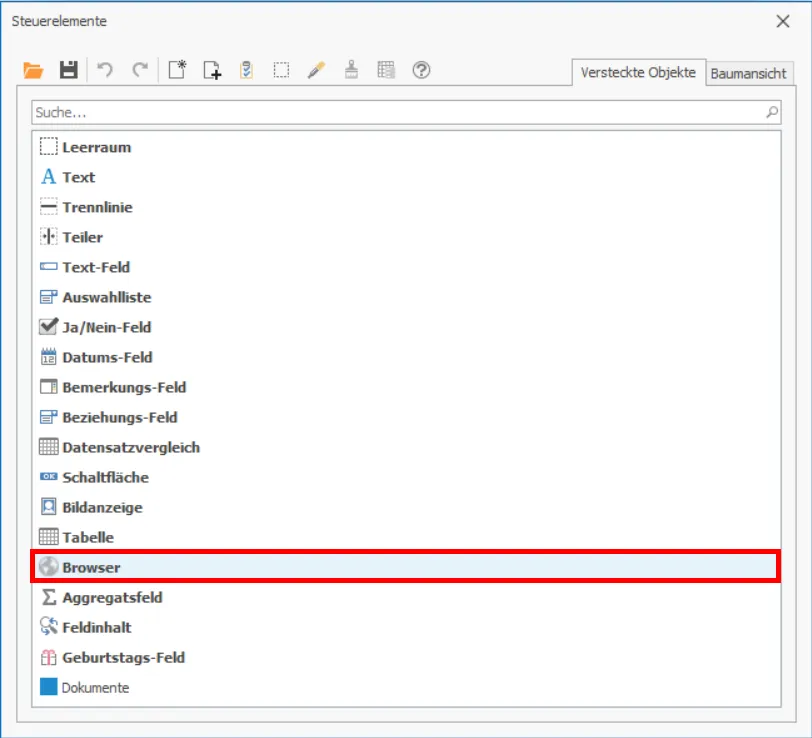Switch to the Baumansicht tab
812x738 pixels.
pyautogui.click(x=748, y=74)
